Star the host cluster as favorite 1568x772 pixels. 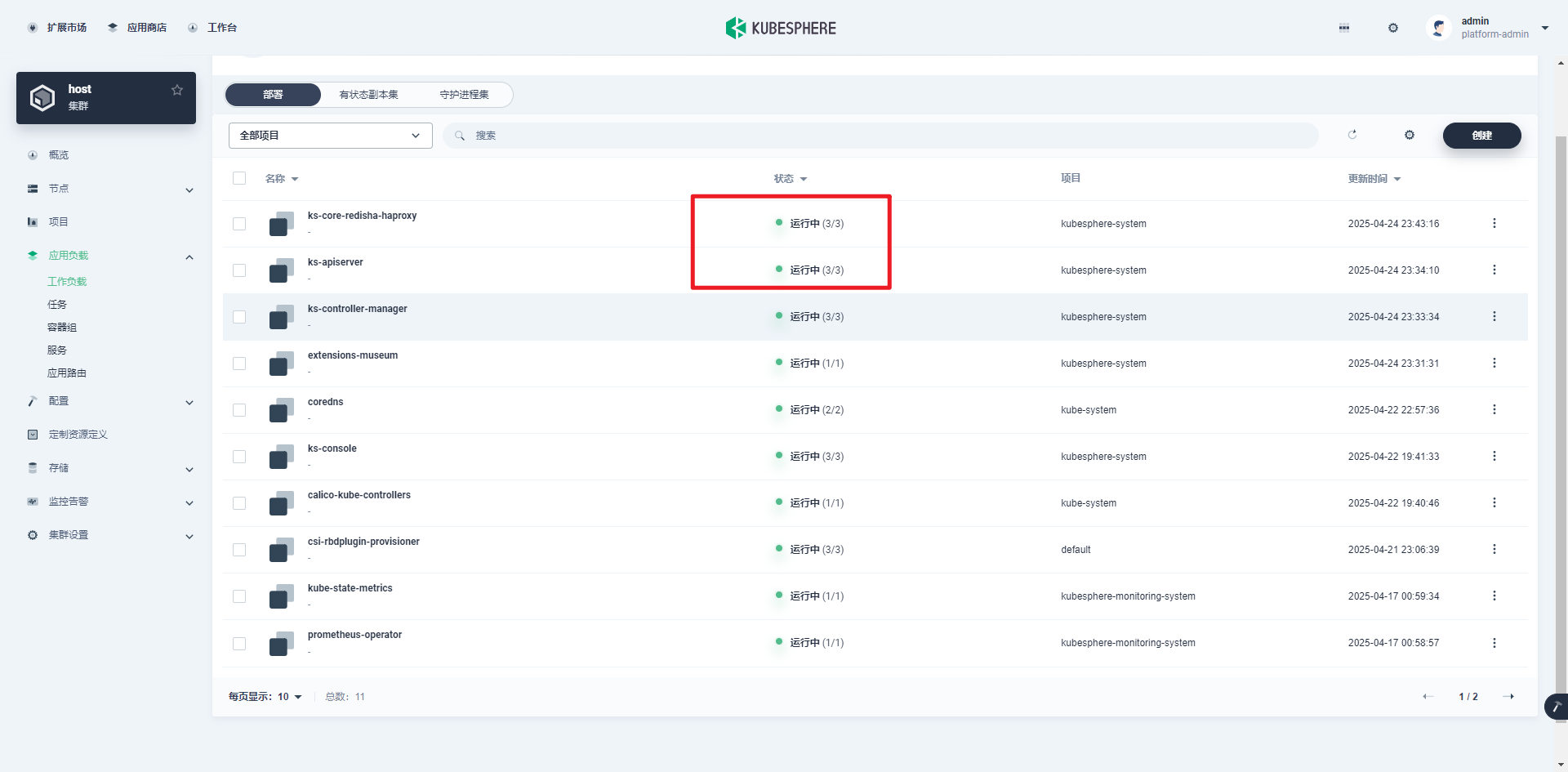point(177,90)
